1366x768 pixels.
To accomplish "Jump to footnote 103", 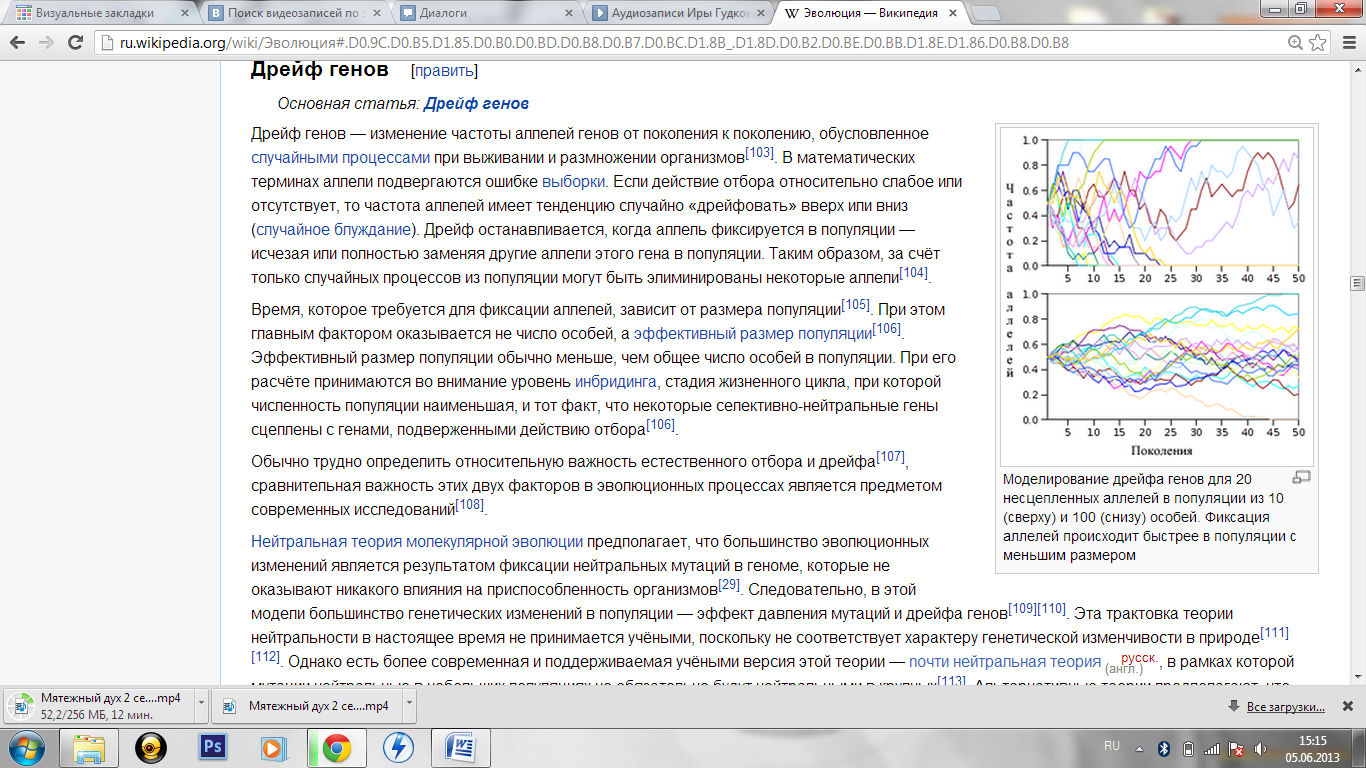I will (x=760, y=153).
